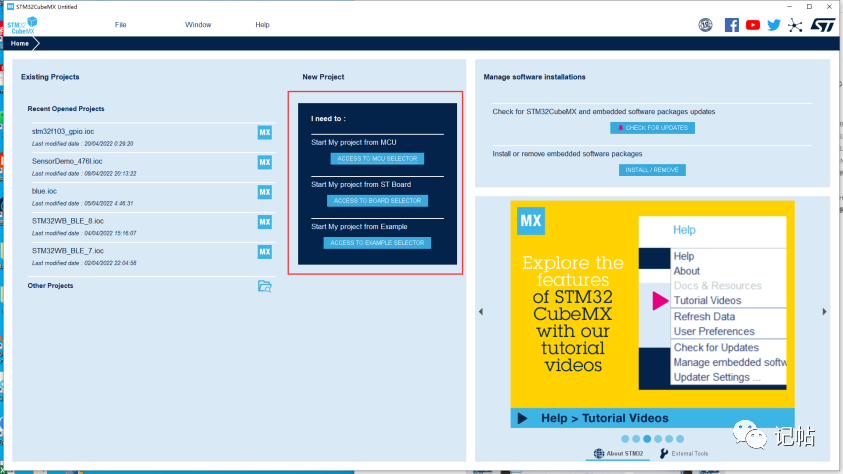
Task: Click the ST logo in header
Action: [x=823, y=25]
